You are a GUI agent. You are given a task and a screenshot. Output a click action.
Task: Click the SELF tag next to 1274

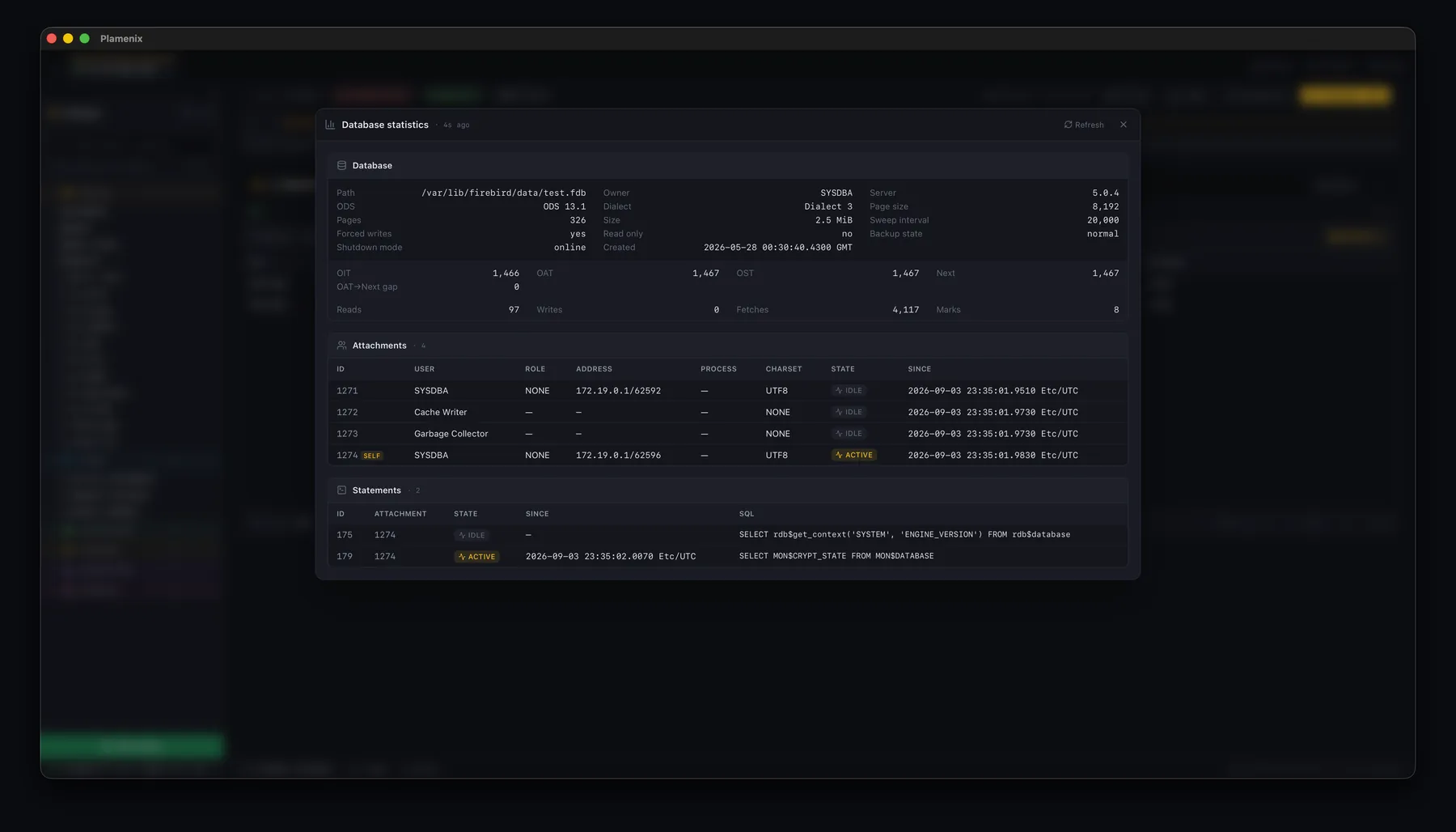point(372,456)
